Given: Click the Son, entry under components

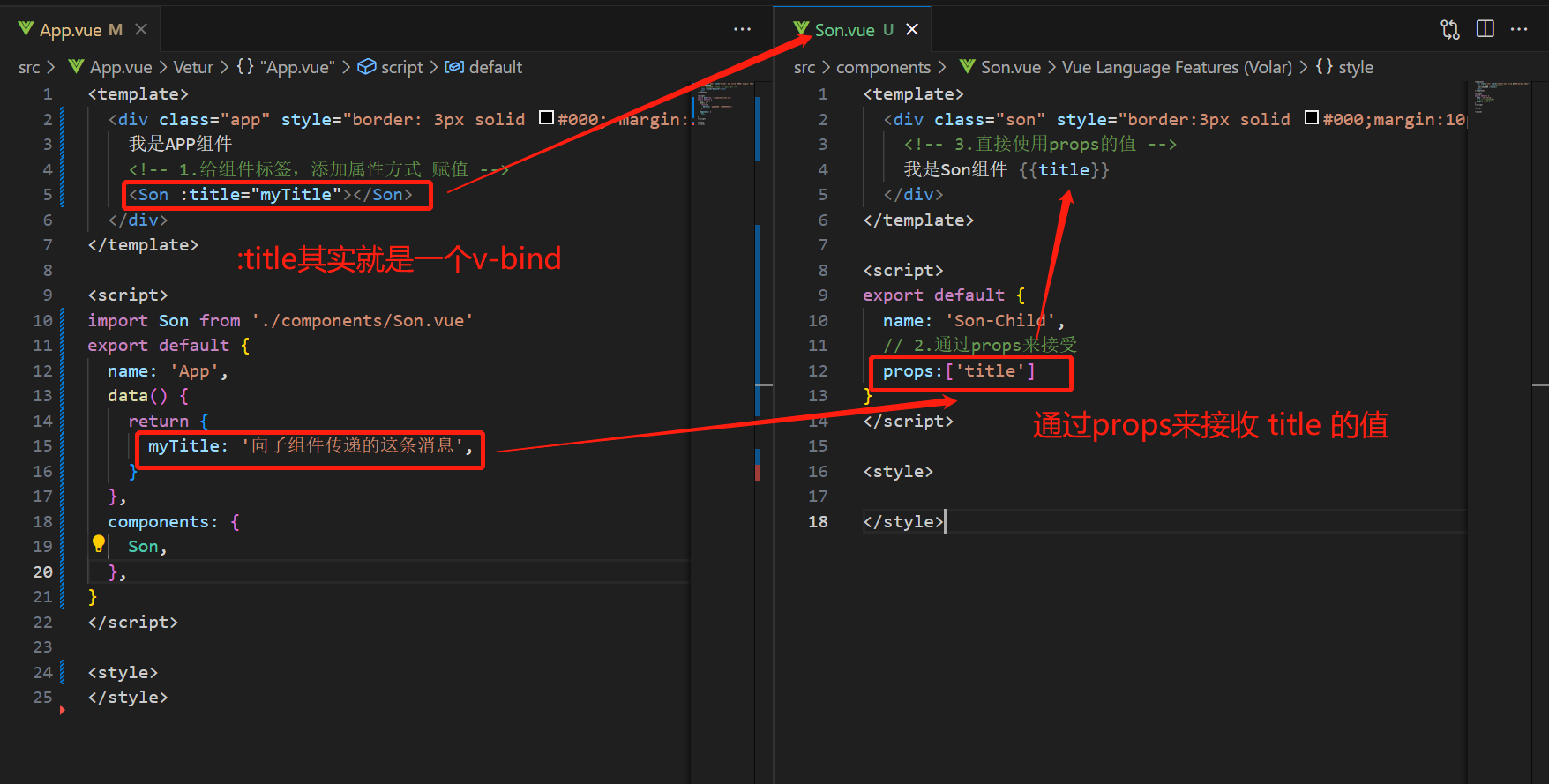Looking at the screenshot, I should tap(147, 546).
